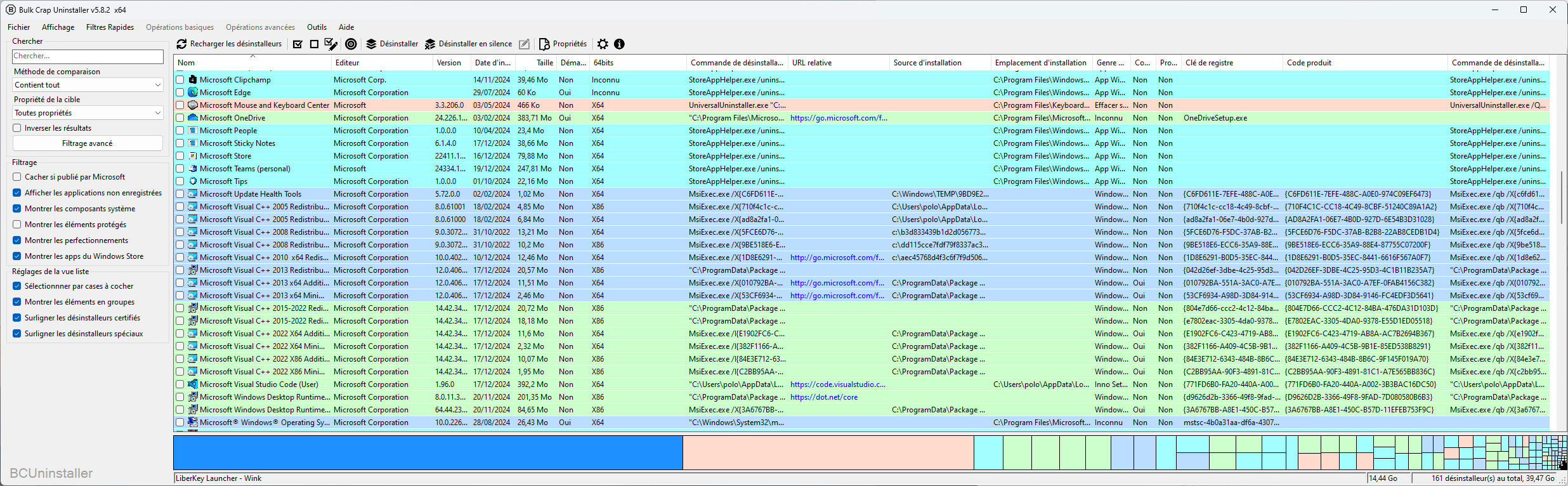Enable Cacher si publié par Microsoft
This screenshot has width=1568, height=486.
click(17, 177)
